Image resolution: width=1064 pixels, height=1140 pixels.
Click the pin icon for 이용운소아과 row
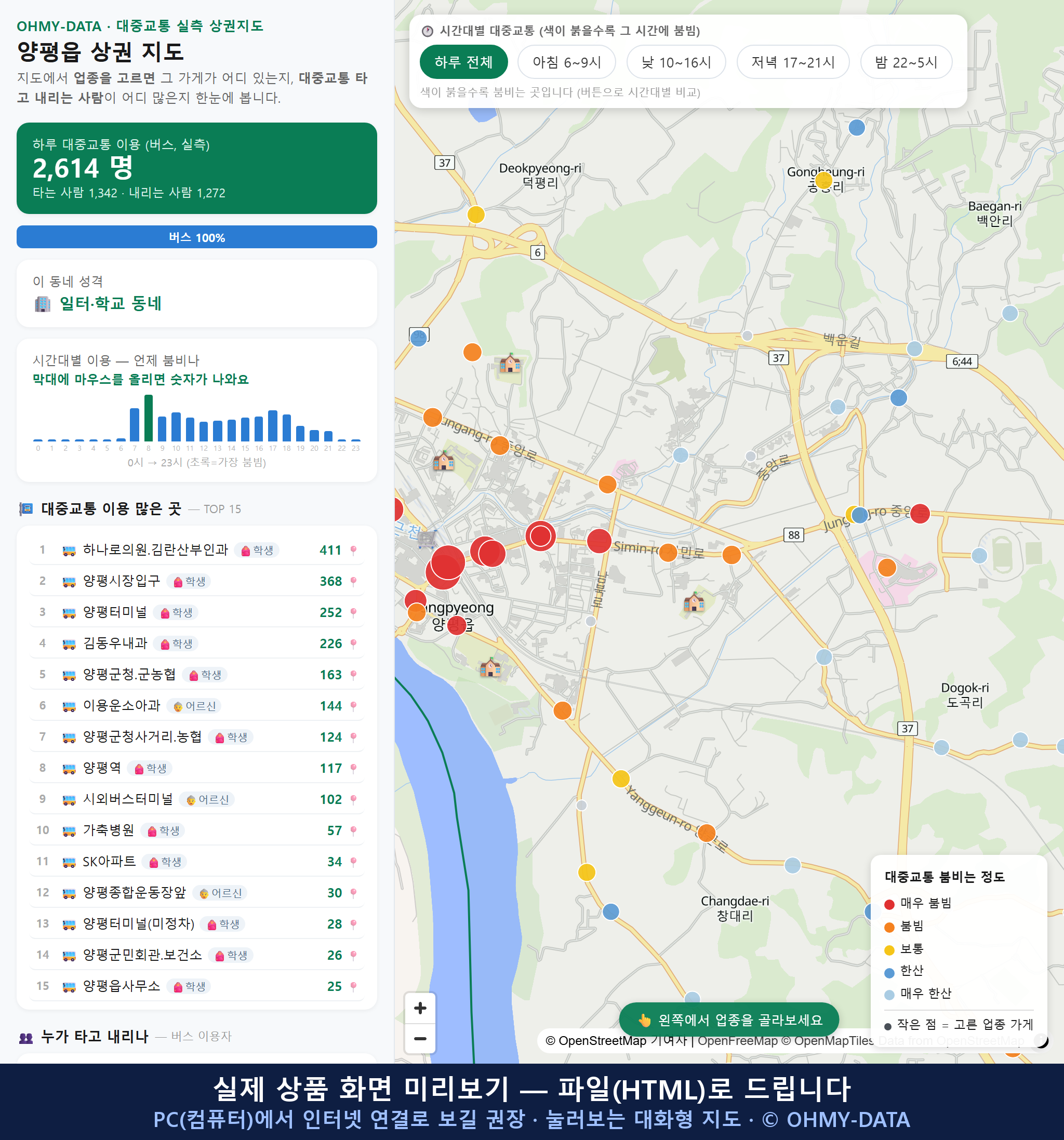[x=353, y=706]
